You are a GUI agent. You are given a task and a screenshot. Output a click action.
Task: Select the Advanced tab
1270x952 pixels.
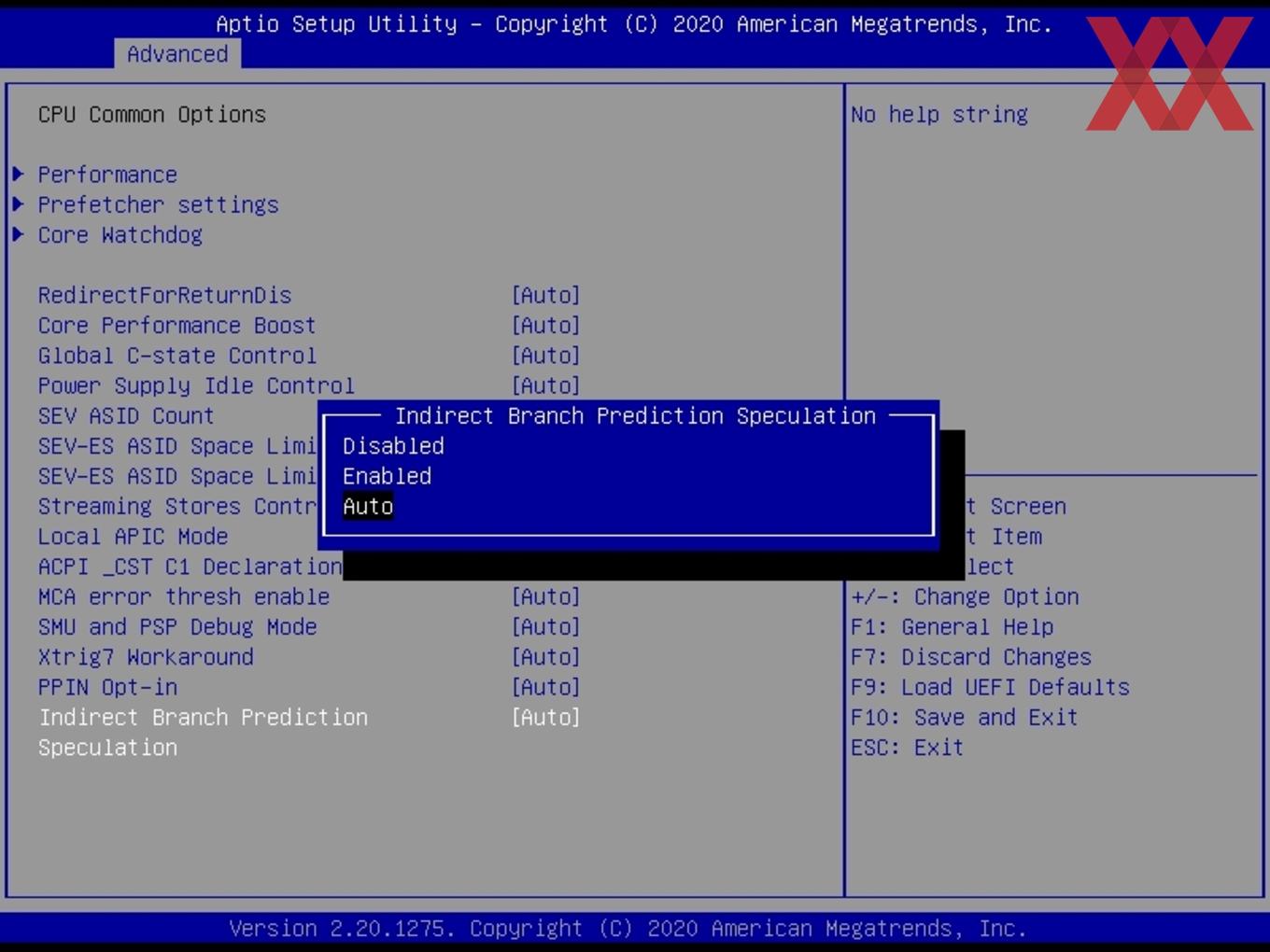coord(177,54)
